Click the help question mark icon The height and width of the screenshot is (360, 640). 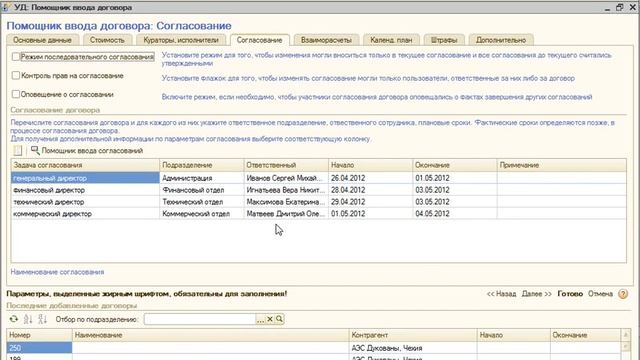623,294
